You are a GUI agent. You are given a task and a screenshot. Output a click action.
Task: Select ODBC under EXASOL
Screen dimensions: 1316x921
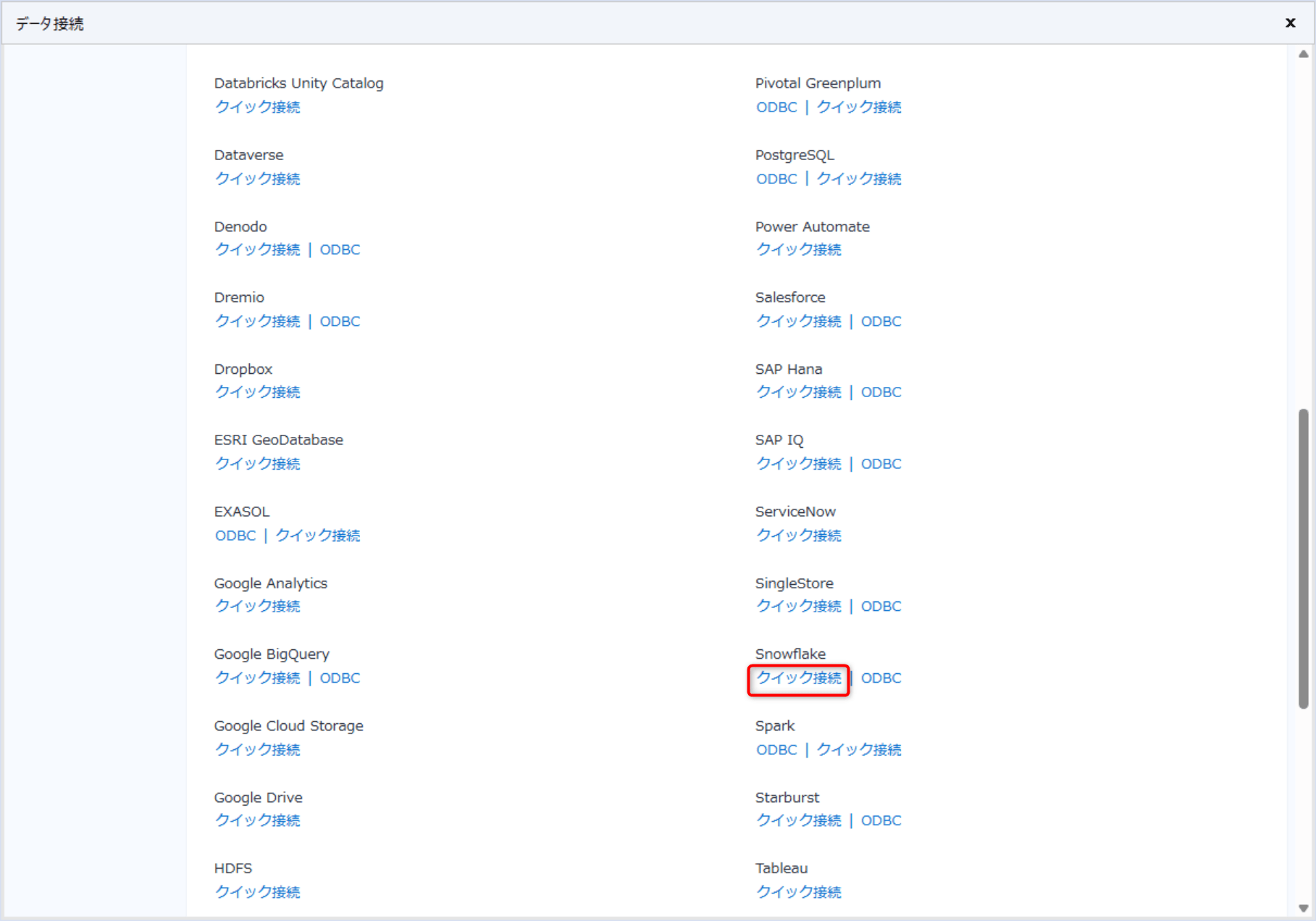235,535
